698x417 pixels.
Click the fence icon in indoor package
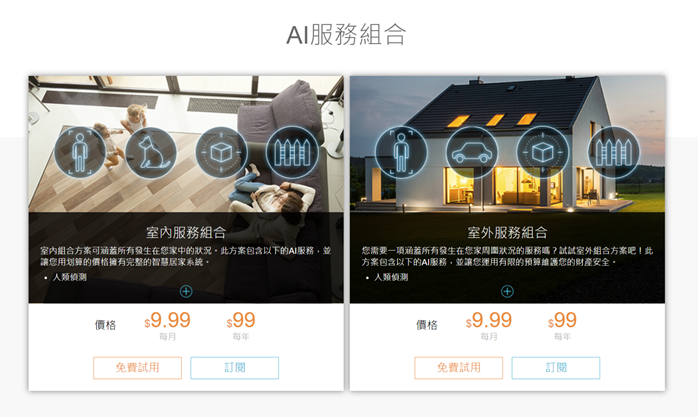point(292,152)
